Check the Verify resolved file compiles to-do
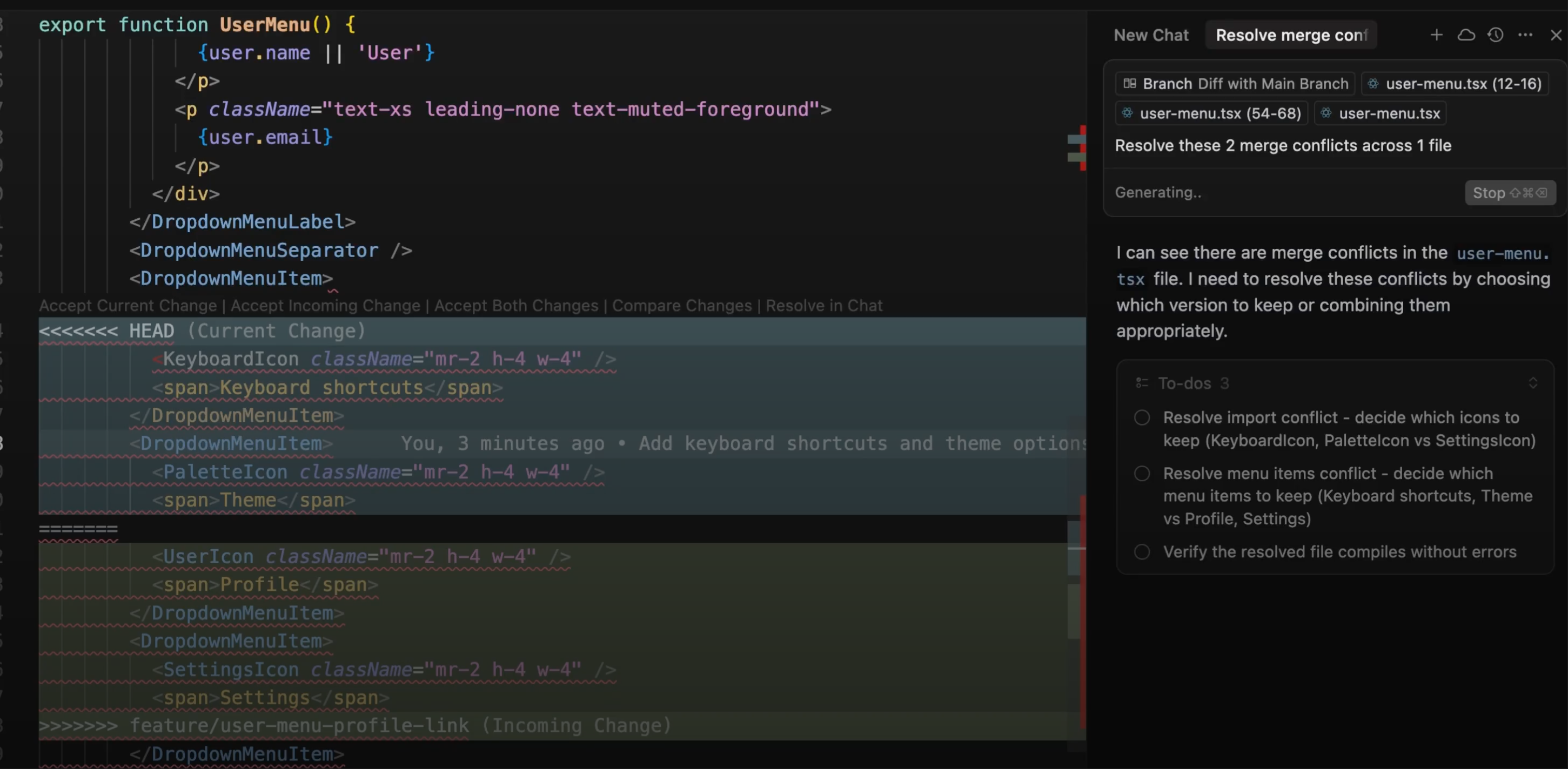The width and height of the screenshot is (1568, 769). coord(1142,552)
